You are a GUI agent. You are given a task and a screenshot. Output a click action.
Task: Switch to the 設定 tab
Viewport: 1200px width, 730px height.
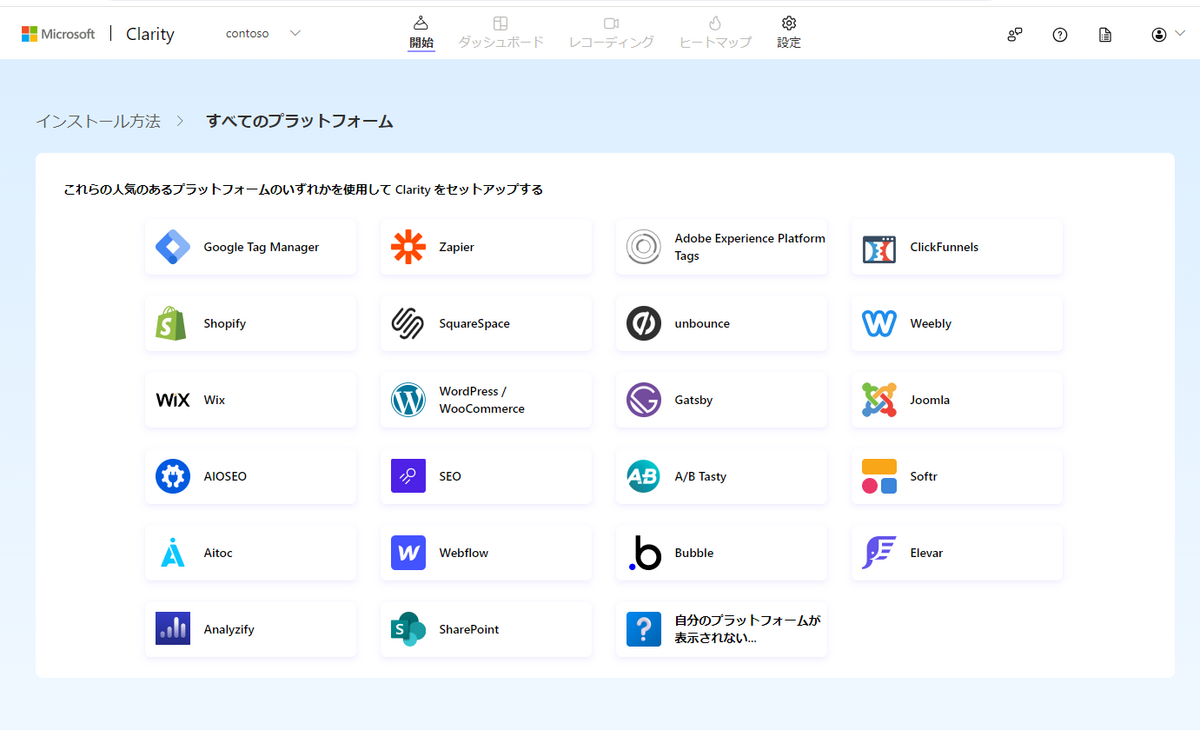[x=789, y=33]
